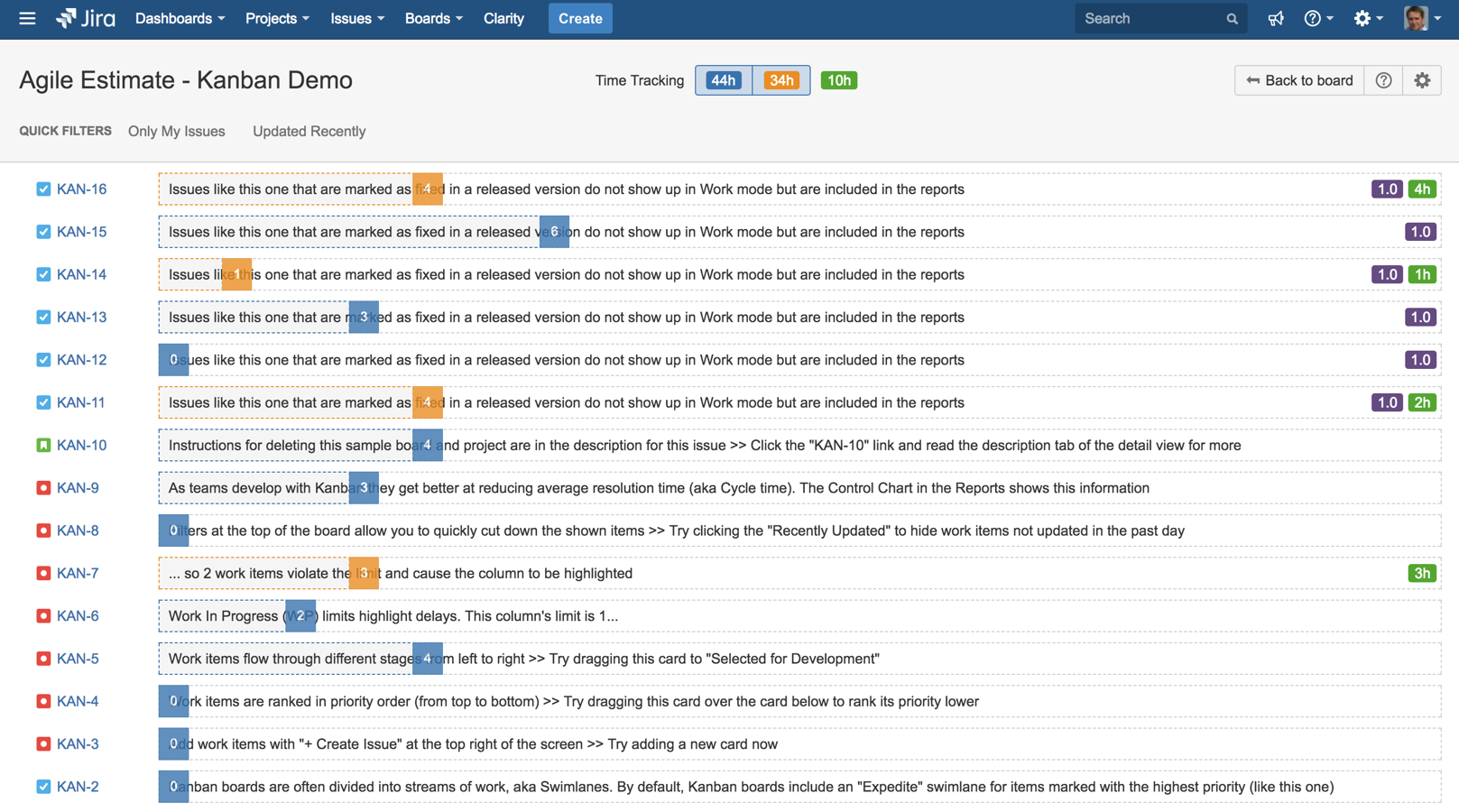Viewport: 1459px width, 812px height.
Task: Open the board settings gear
Action: [1422, 80]
